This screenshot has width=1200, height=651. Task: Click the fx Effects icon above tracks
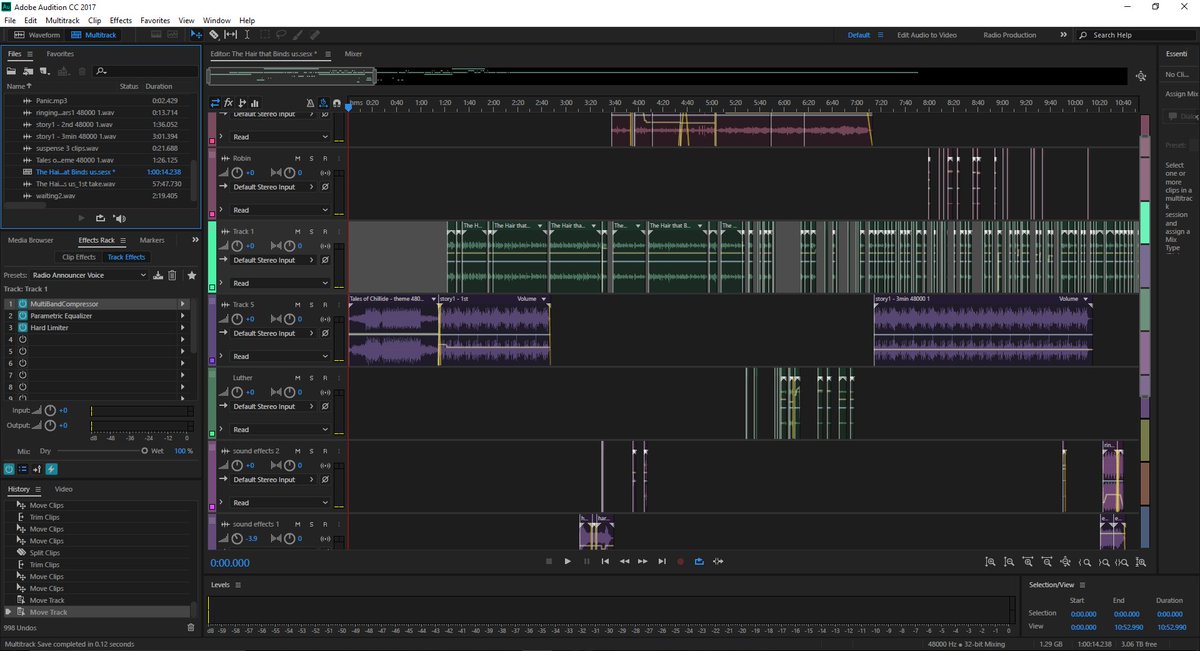(x=229, y=103)
